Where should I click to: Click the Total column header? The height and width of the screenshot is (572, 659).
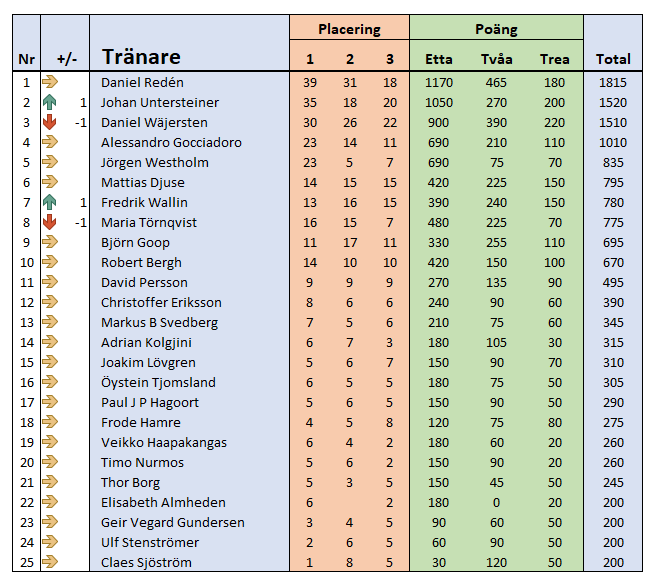pyautogui.click(x=613, y=59)
